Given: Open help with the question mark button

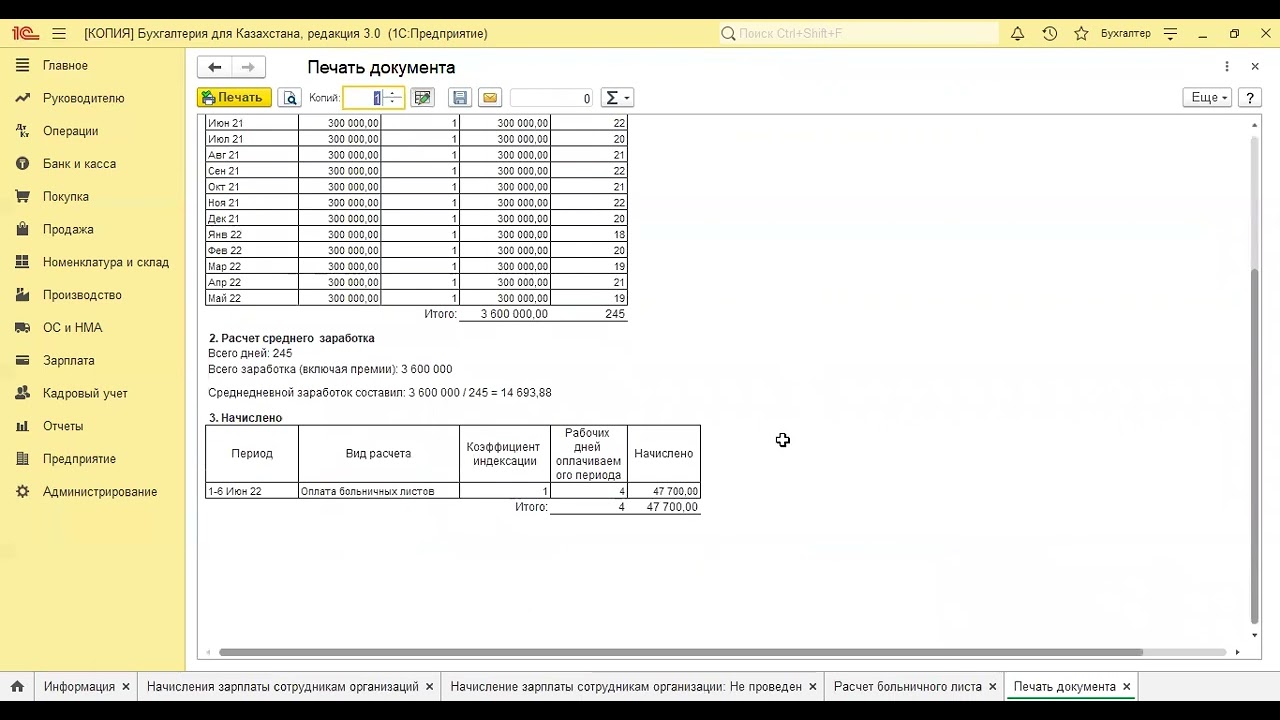Looking at the screenshot, I should [x=1249, y=98].
